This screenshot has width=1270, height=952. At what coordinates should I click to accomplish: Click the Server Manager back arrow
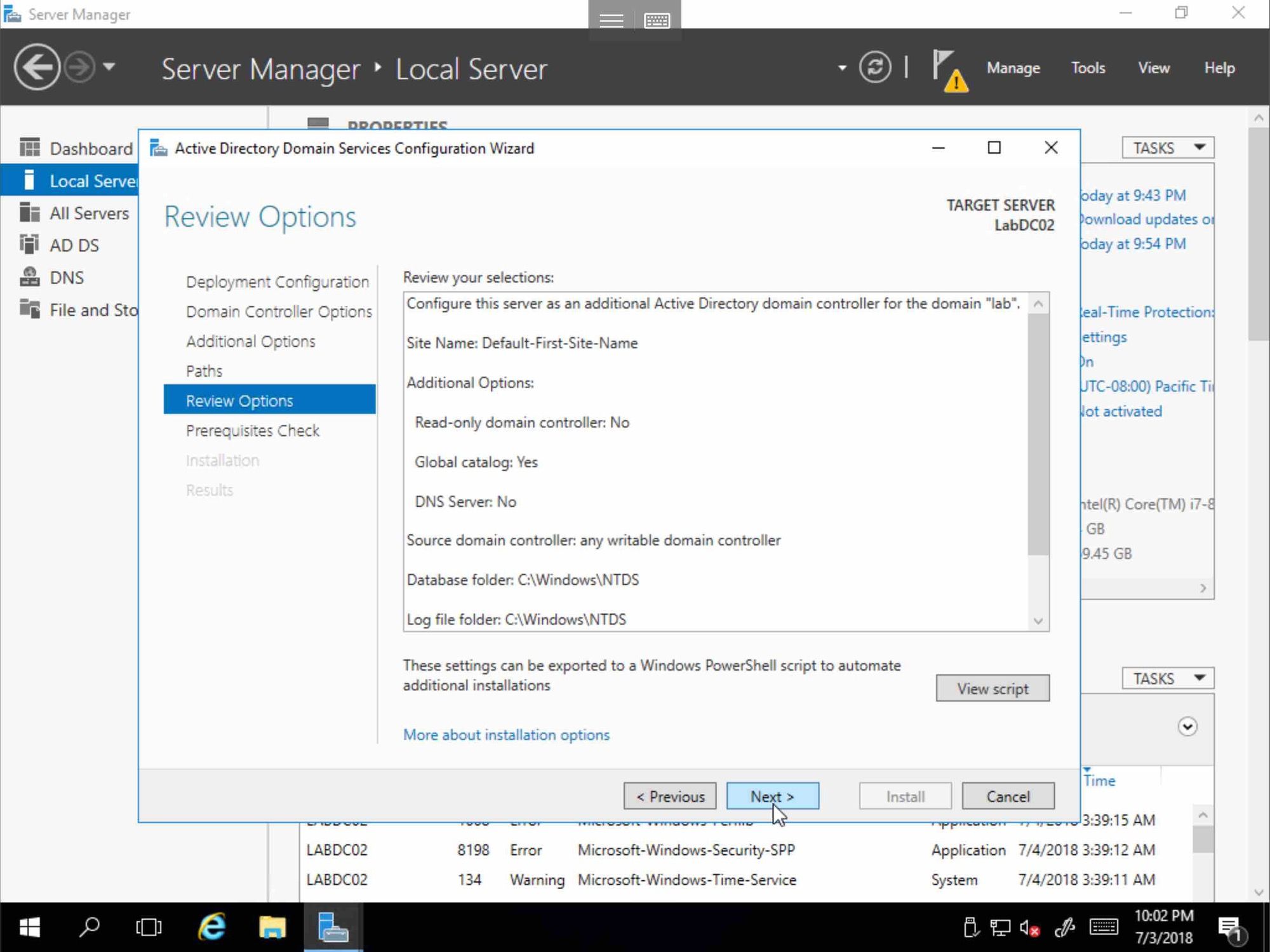point(37,67)
